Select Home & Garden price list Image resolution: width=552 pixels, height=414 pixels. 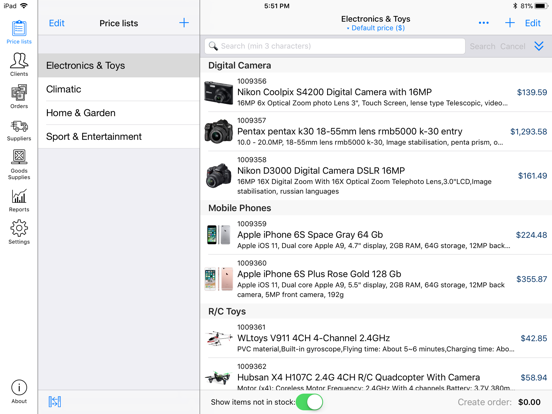tap(119, 113)
